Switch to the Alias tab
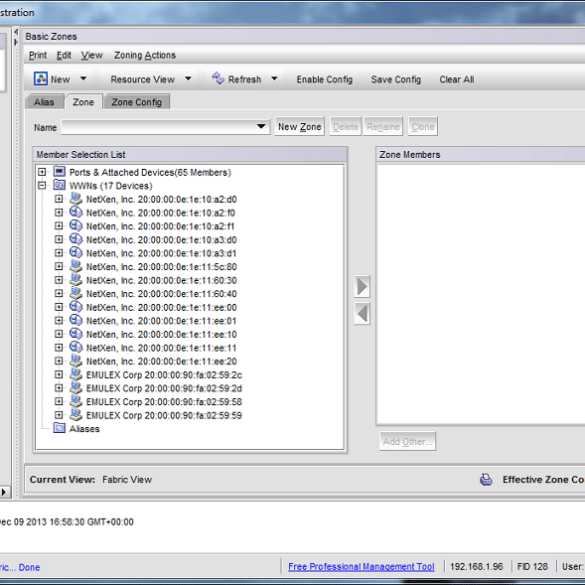The height and width of the screenshot is (585, 585). pos(44,102)
